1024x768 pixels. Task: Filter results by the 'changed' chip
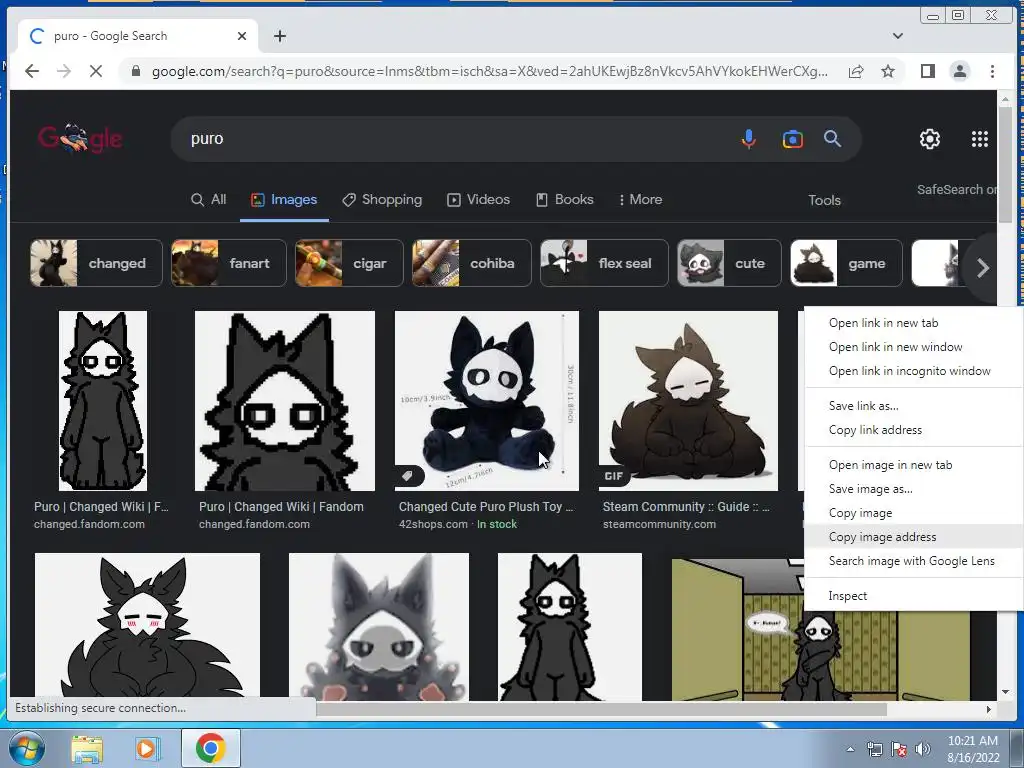96,263
